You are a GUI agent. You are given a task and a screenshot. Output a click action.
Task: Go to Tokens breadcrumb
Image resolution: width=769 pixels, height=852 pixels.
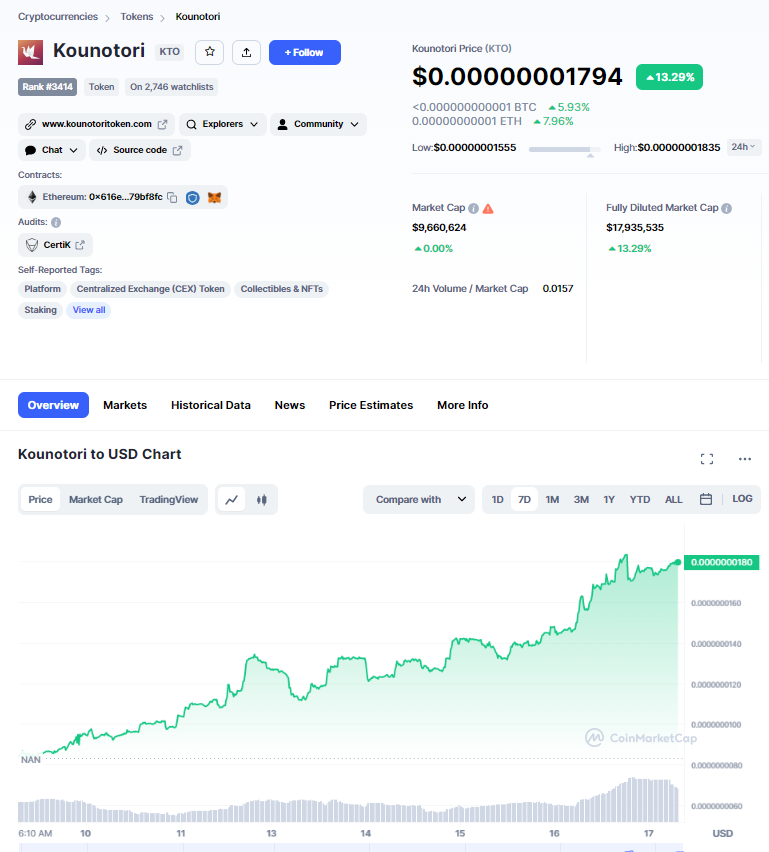136,17
